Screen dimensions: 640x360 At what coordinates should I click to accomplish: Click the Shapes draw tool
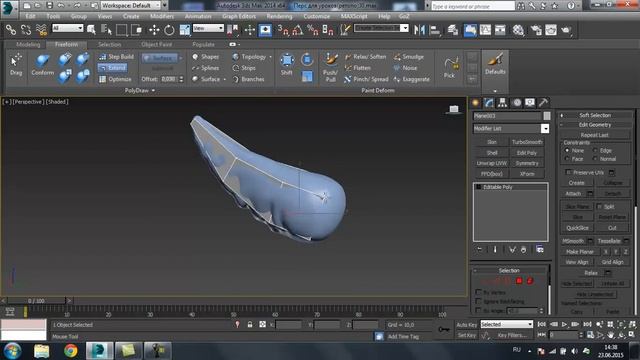tap(206, 57)
